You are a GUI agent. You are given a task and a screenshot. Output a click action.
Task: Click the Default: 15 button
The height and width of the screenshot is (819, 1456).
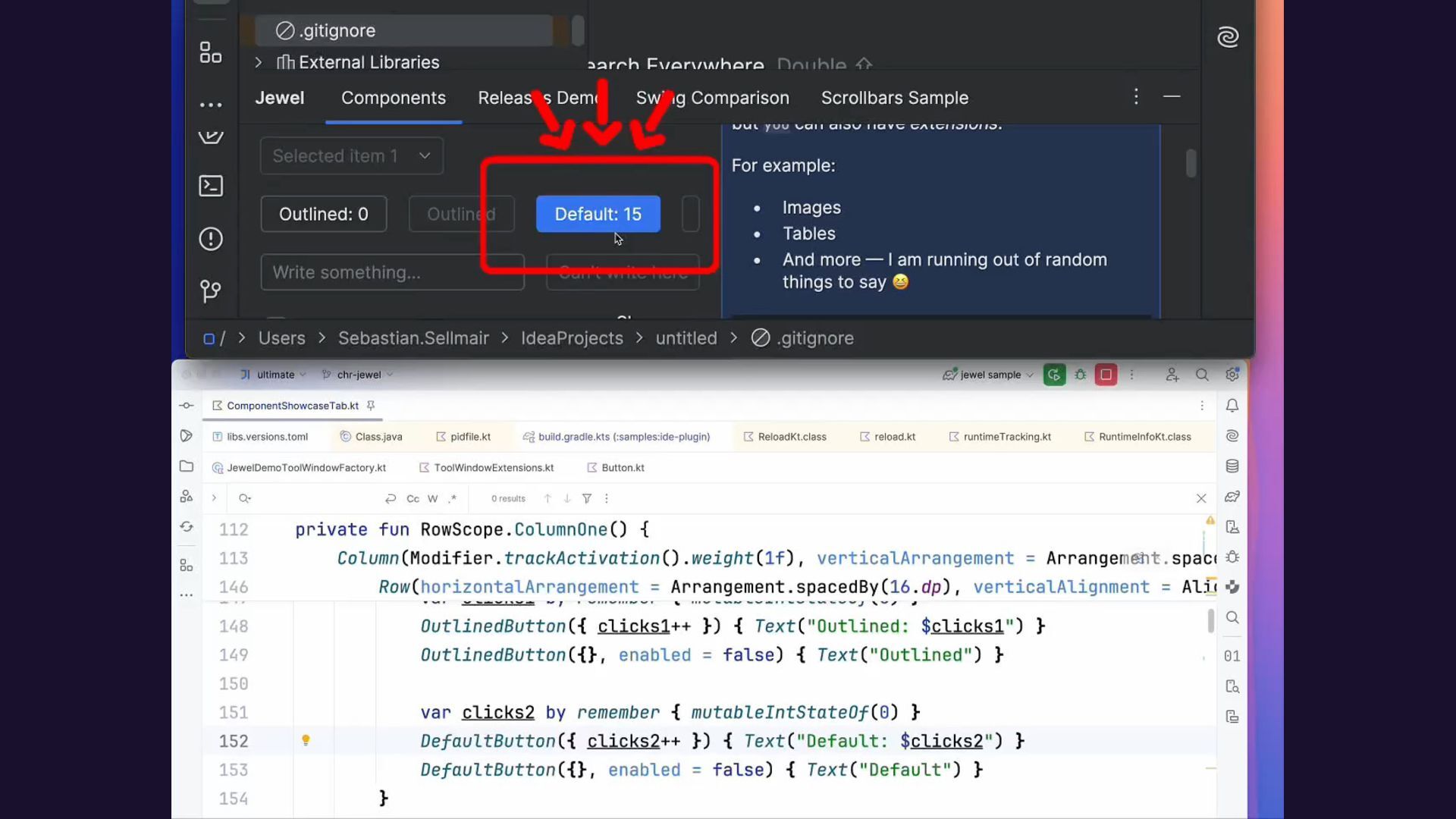click(598, 215)
